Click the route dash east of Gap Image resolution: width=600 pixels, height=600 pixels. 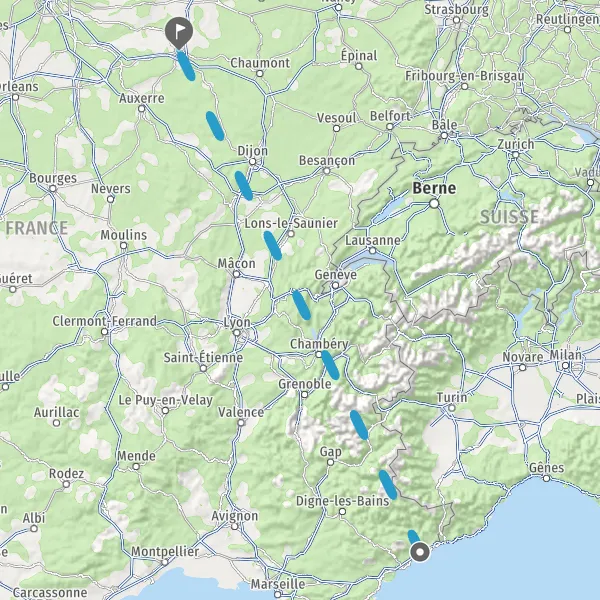tap(359, 425)
